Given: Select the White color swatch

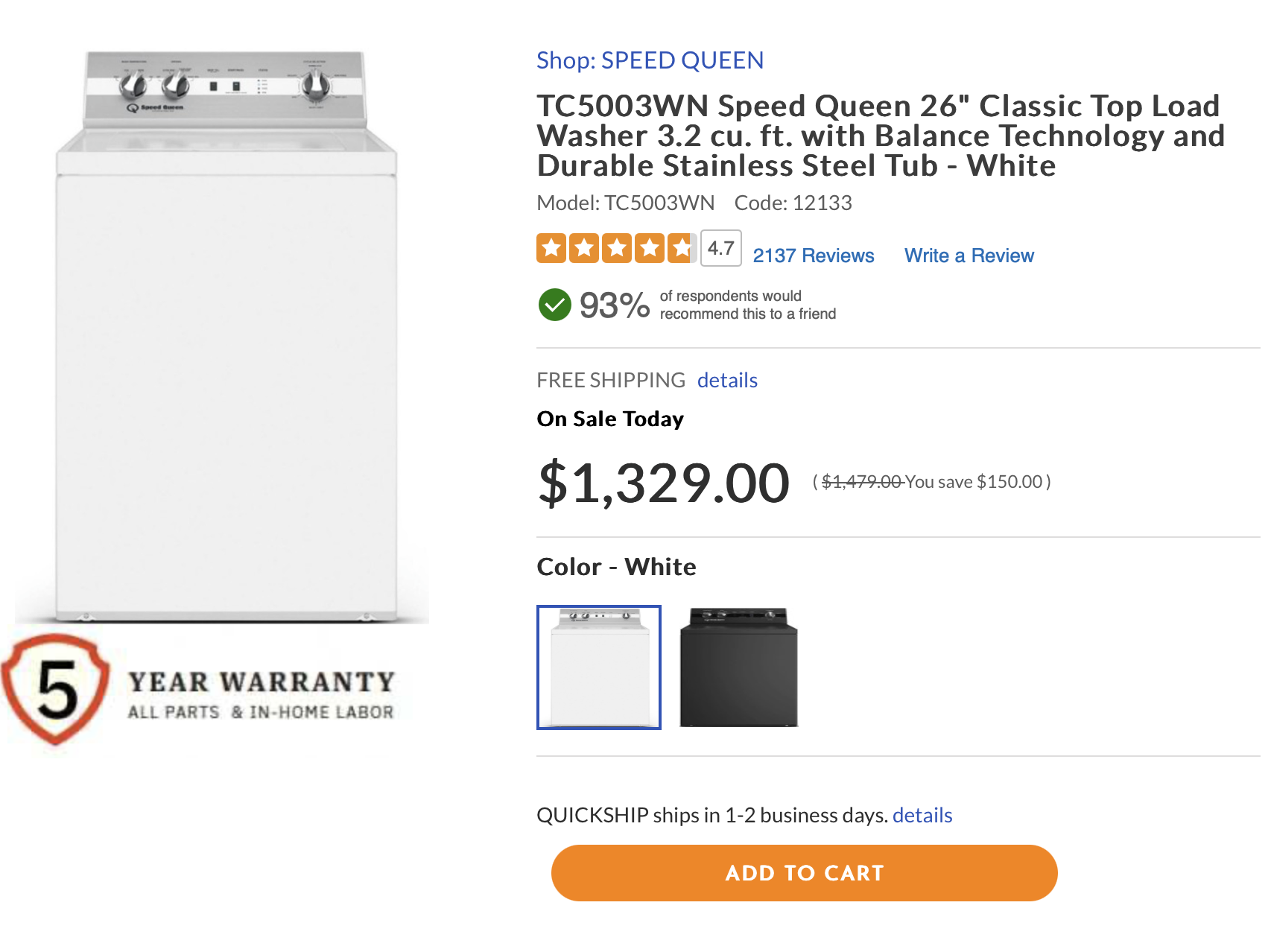Looking at the screenshot, I should pyautogui.click(x=599, y=667).
